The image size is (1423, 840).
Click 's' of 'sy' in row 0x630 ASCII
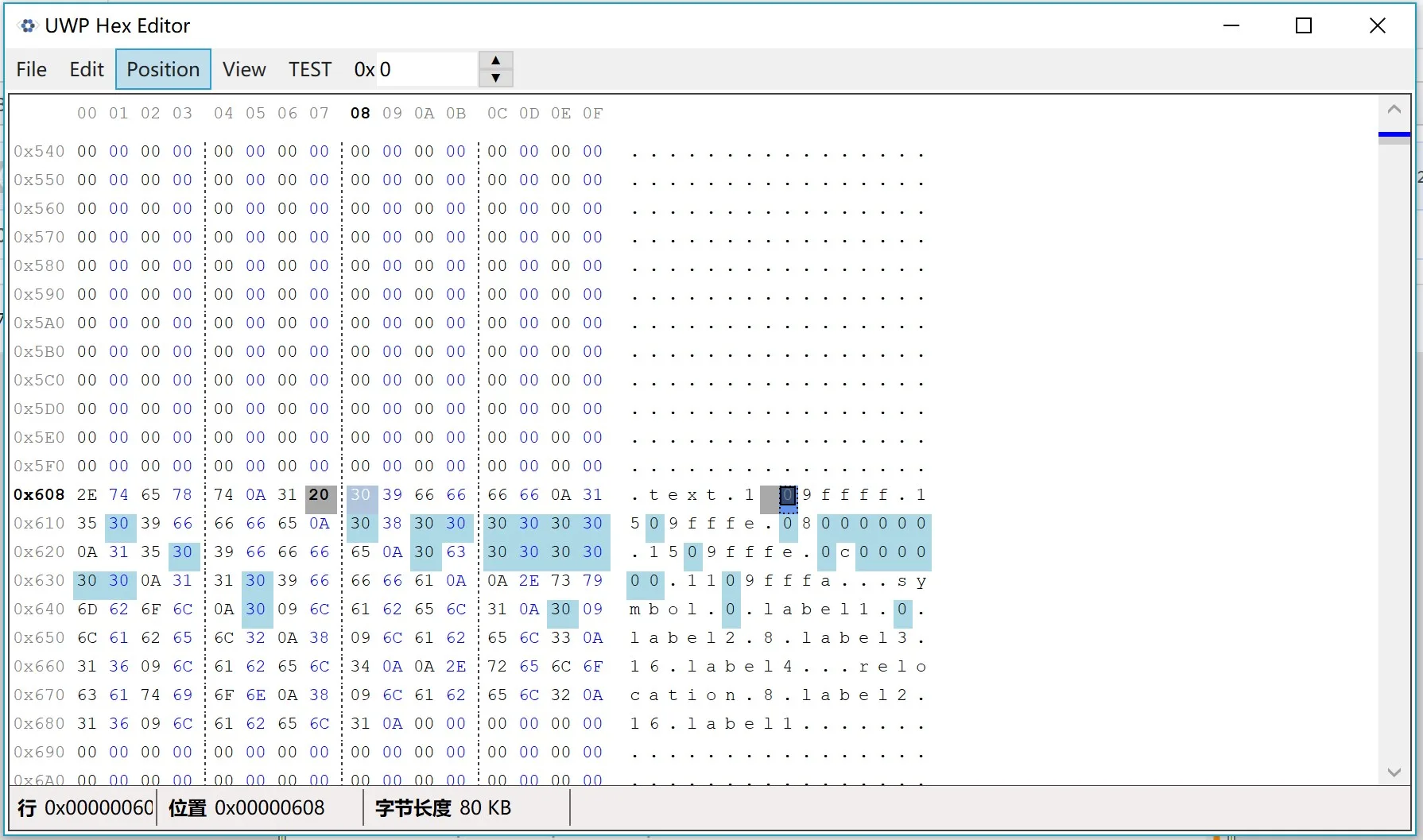tap(901, 581)
